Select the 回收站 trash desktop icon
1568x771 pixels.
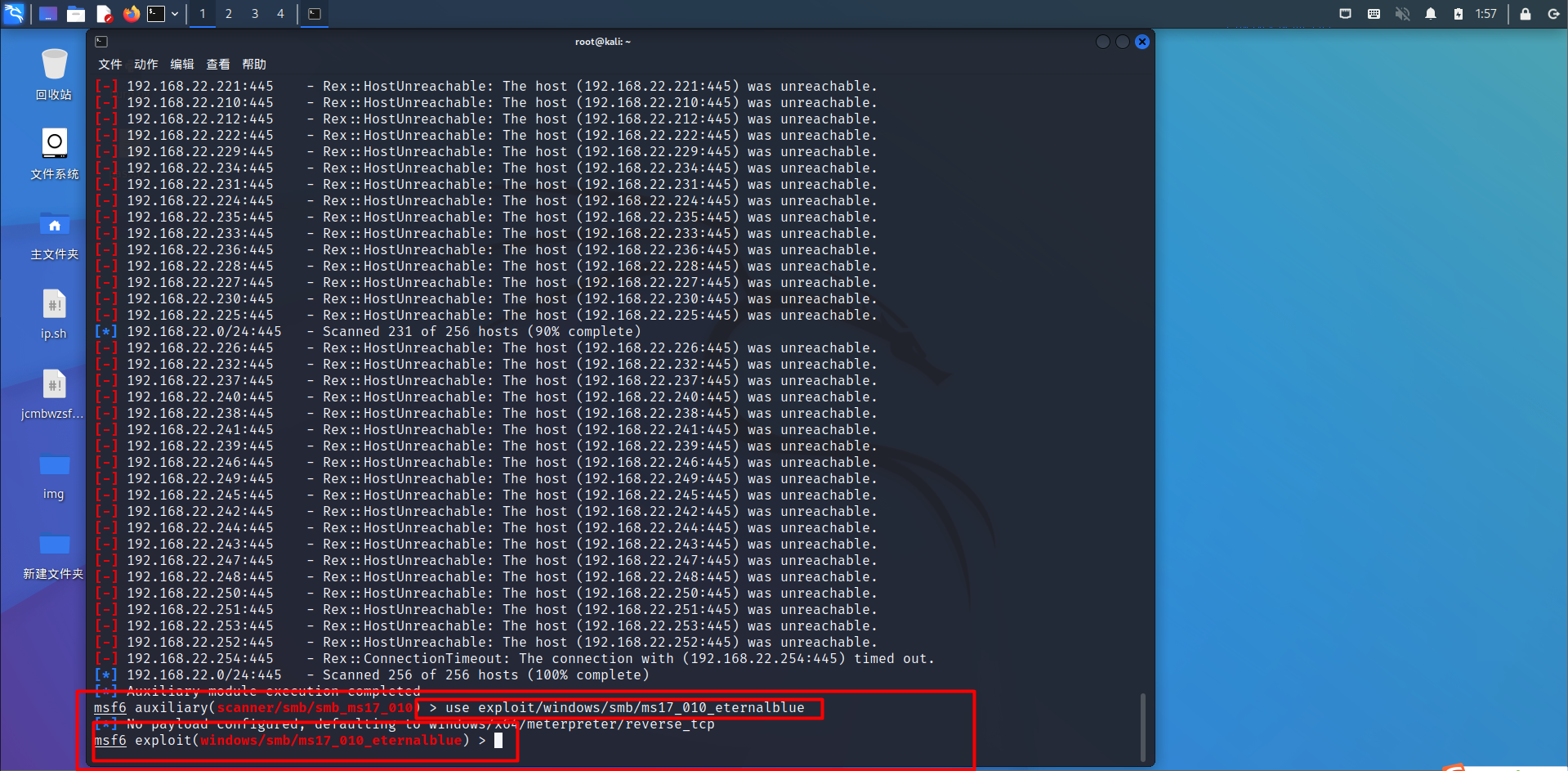point(54,74)
